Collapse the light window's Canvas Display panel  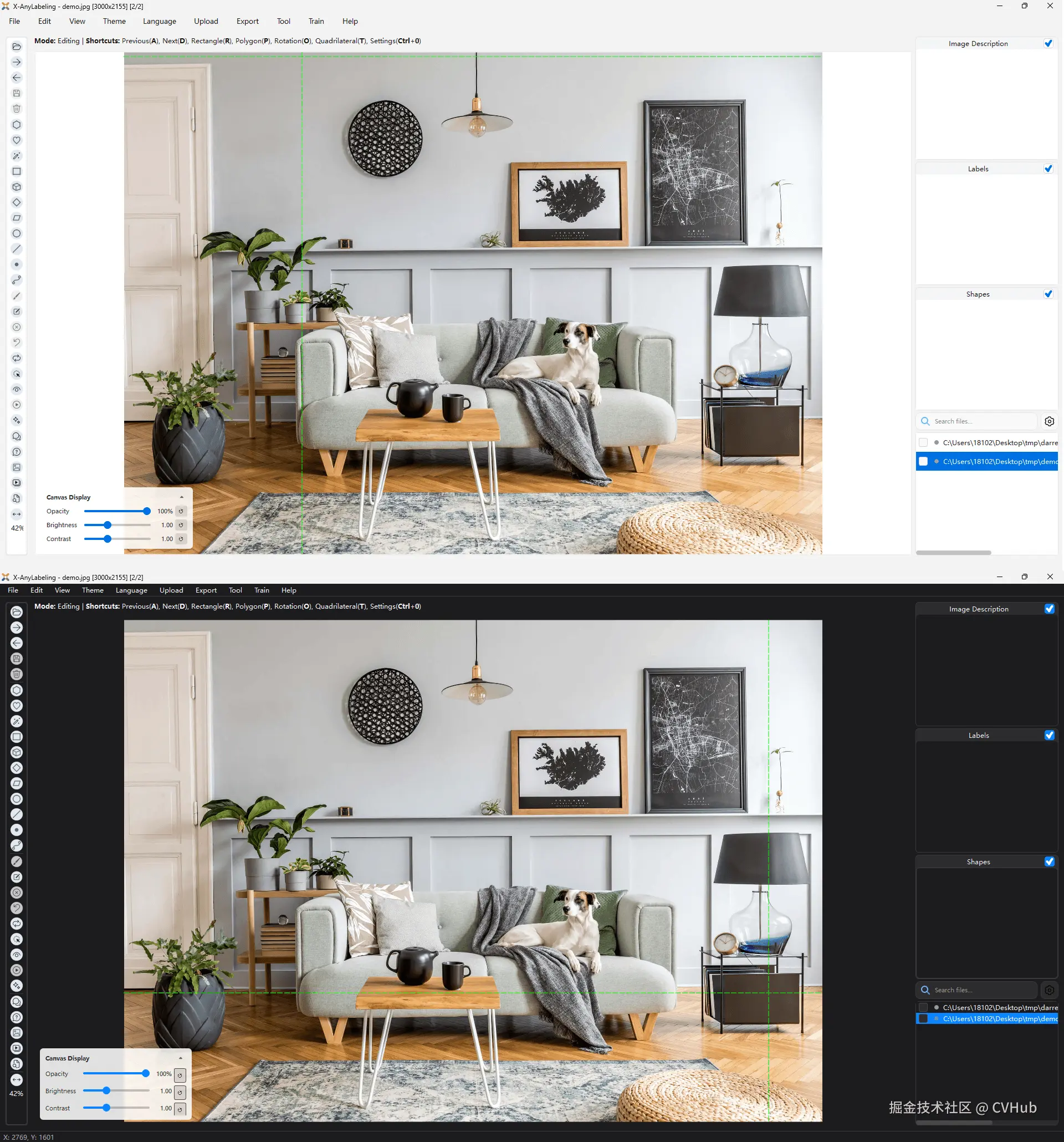[x=181, y=497]
